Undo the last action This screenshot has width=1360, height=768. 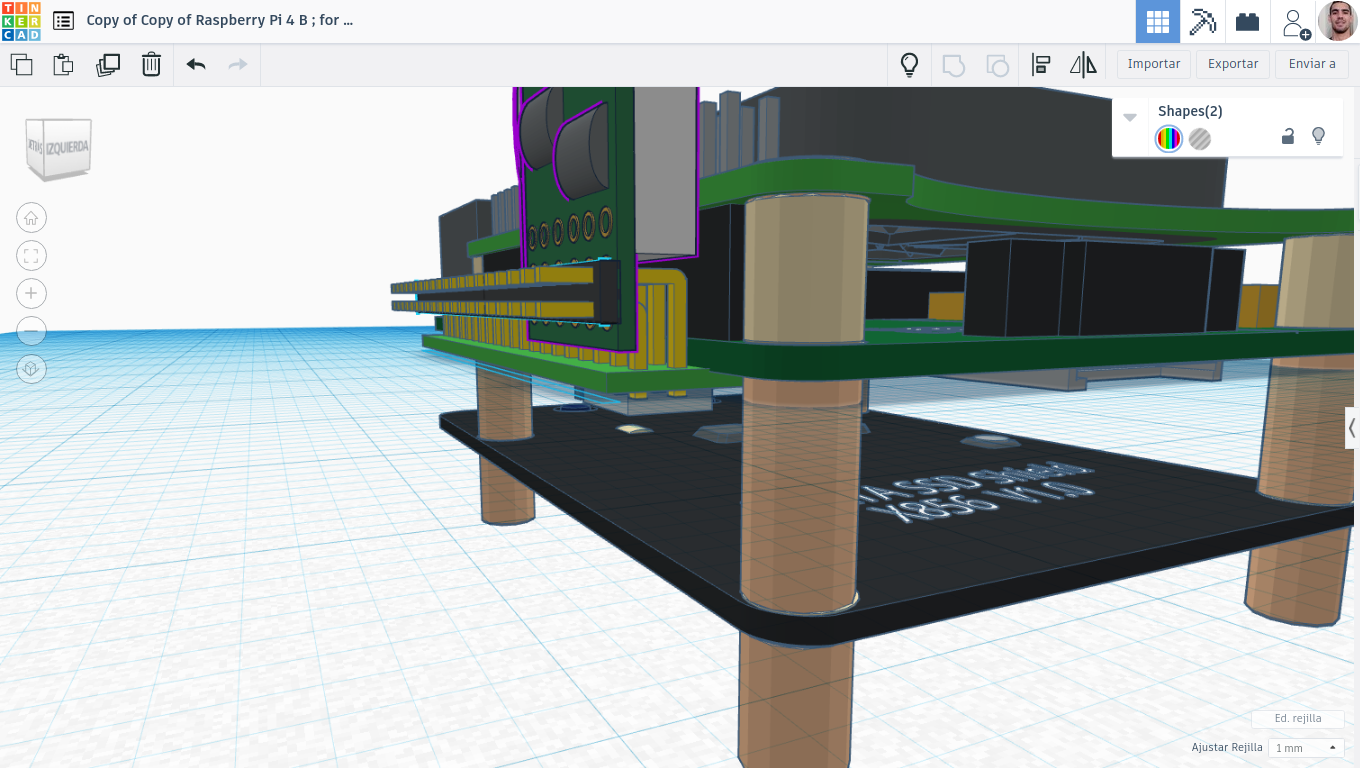[x=196, y=65]
